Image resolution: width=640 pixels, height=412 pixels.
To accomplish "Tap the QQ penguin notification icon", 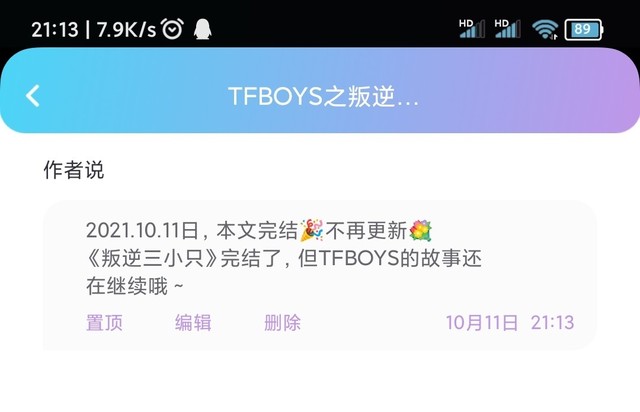I will [x=202, y=29].
